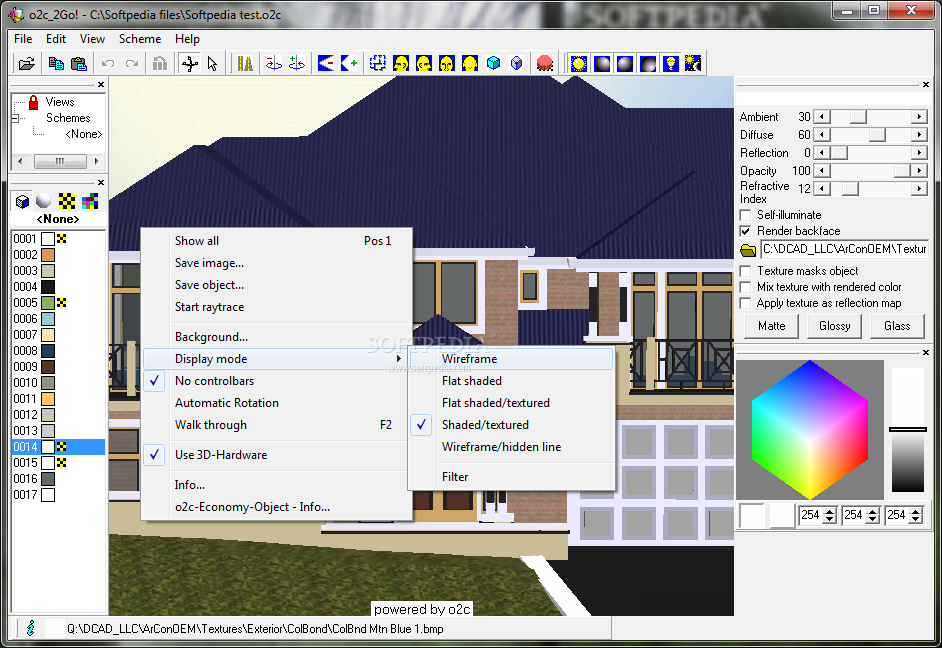Pick a color in the hexagon color picker

point(810,430)
